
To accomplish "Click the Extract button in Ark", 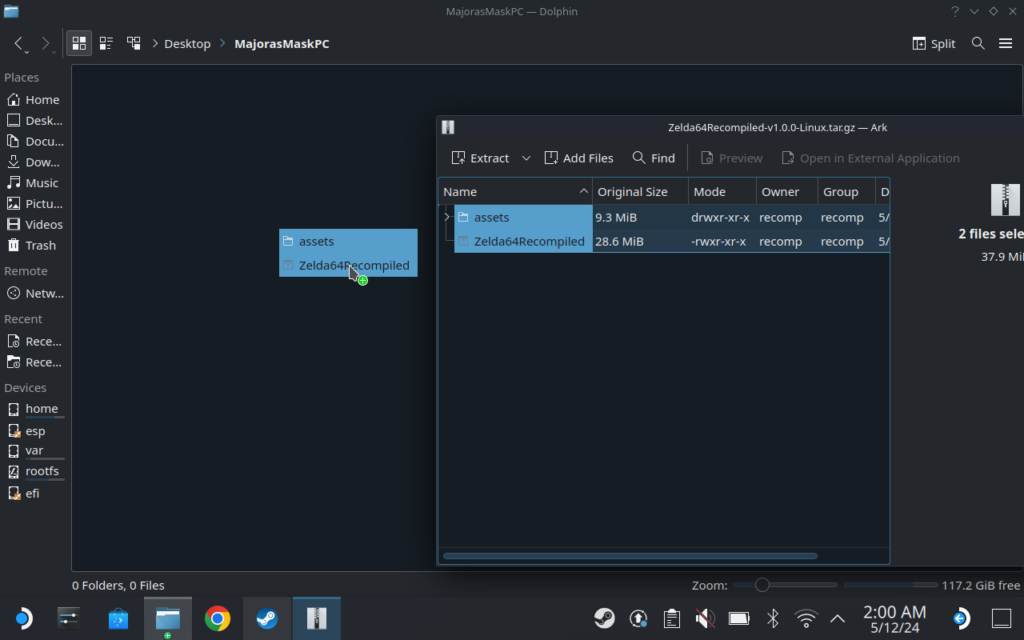I will click(480, 158).
